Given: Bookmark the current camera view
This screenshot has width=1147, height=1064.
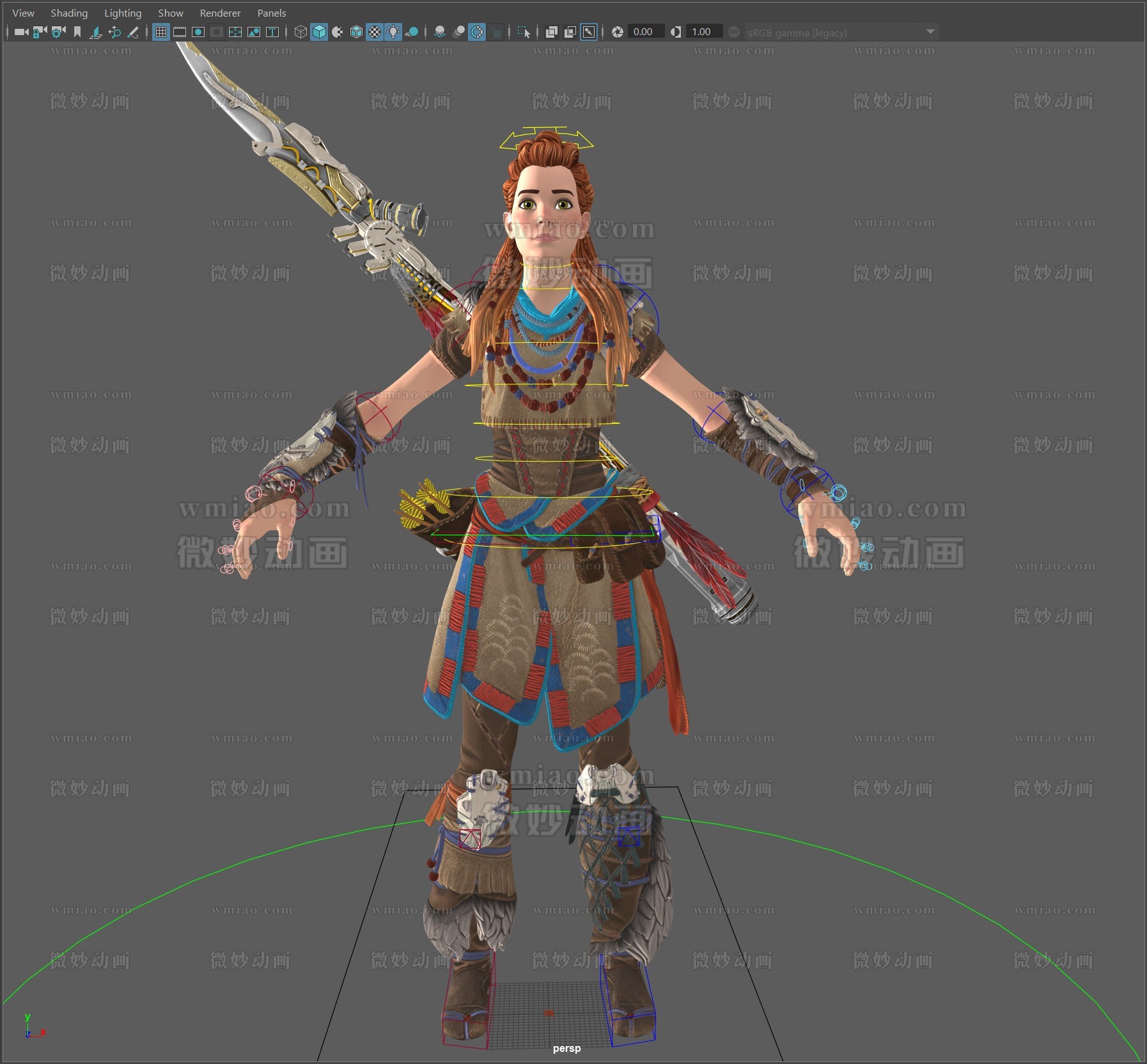Looking at the screenshot, I should coord(77,32).
